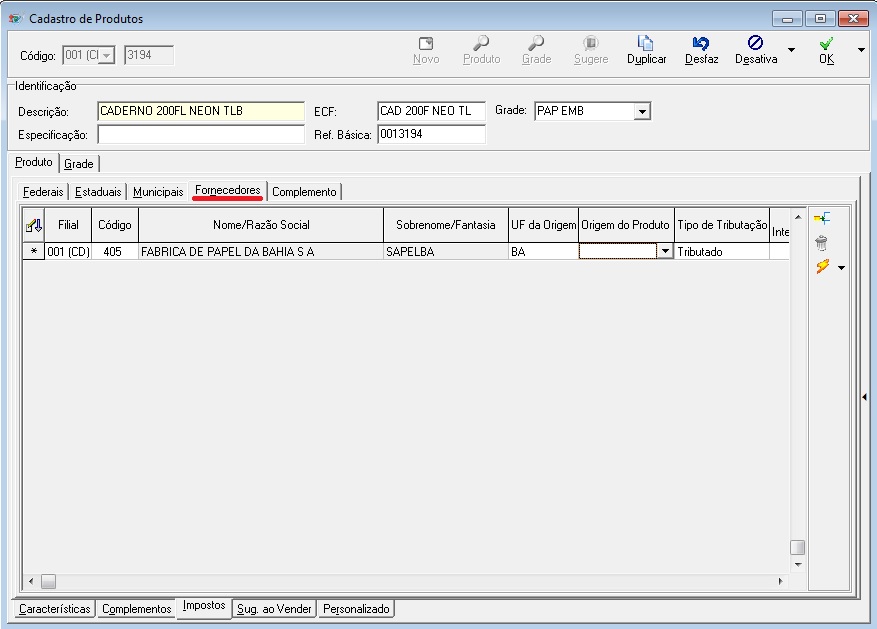Open the Código filial dropdown

106,55
